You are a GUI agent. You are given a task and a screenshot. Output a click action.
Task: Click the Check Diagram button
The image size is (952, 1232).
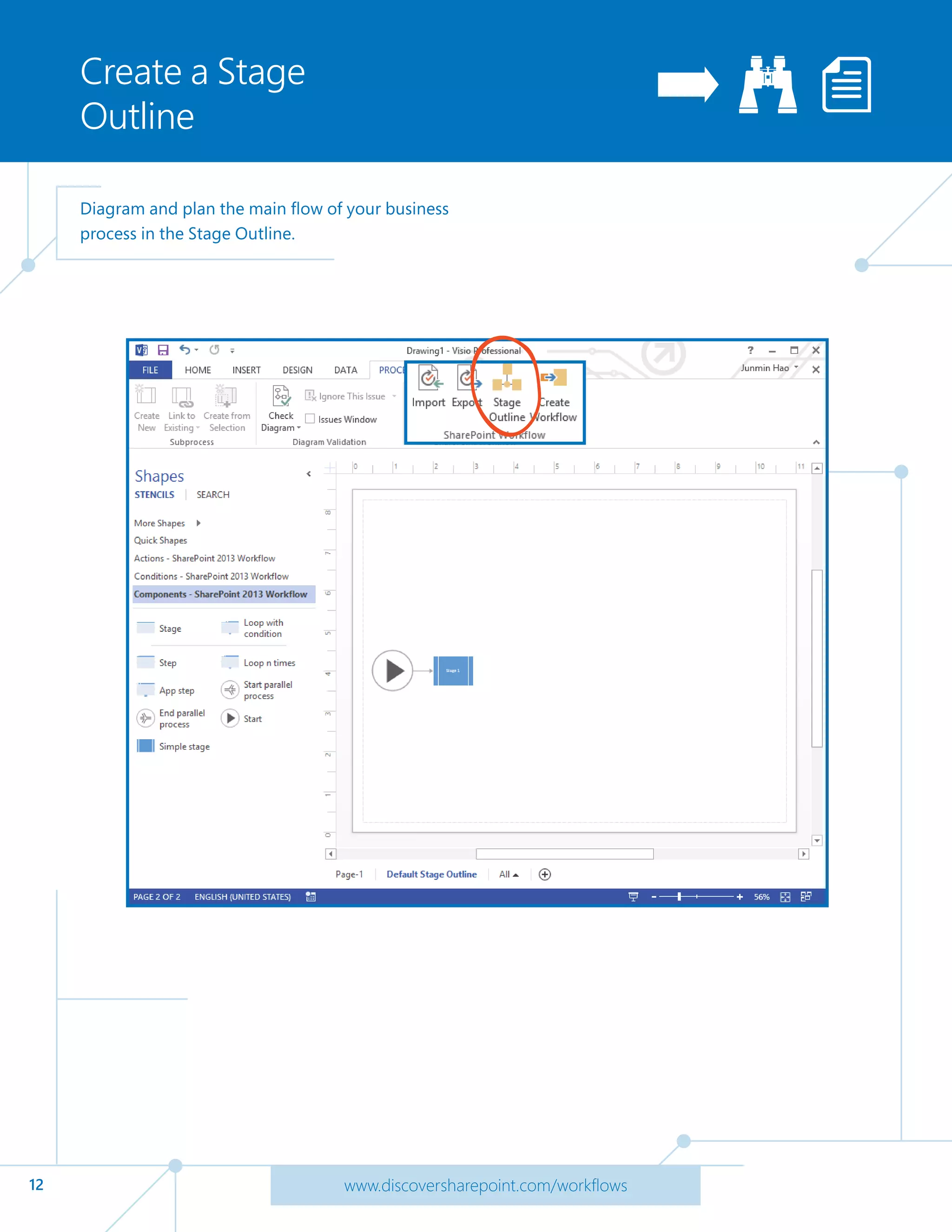tap(281, 408)
